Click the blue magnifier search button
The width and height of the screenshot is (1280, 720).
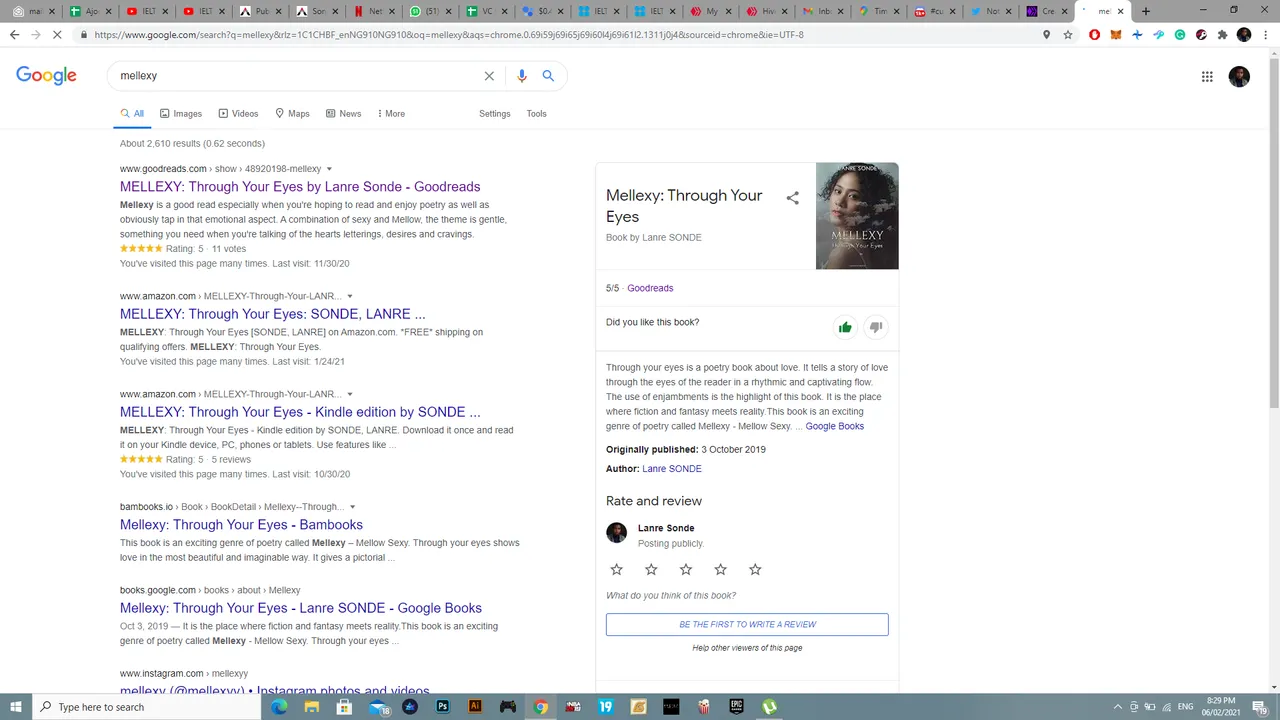[x=548, y=76]
